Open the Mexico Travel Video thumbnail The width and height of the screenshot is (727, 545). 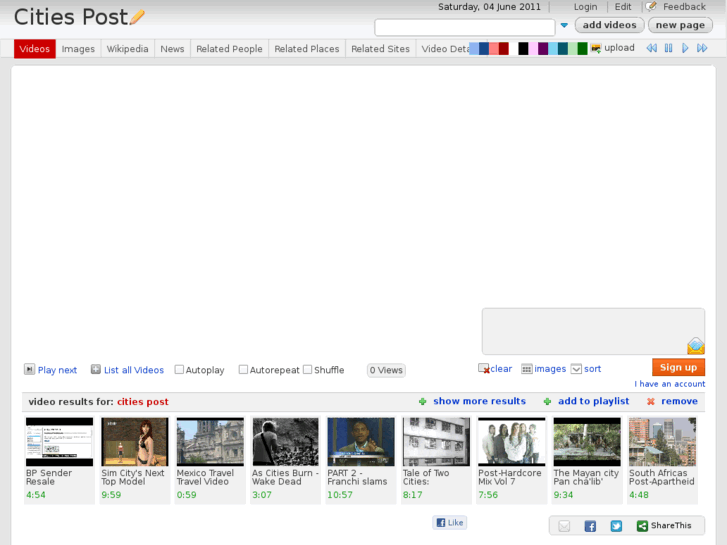(210, 442)
